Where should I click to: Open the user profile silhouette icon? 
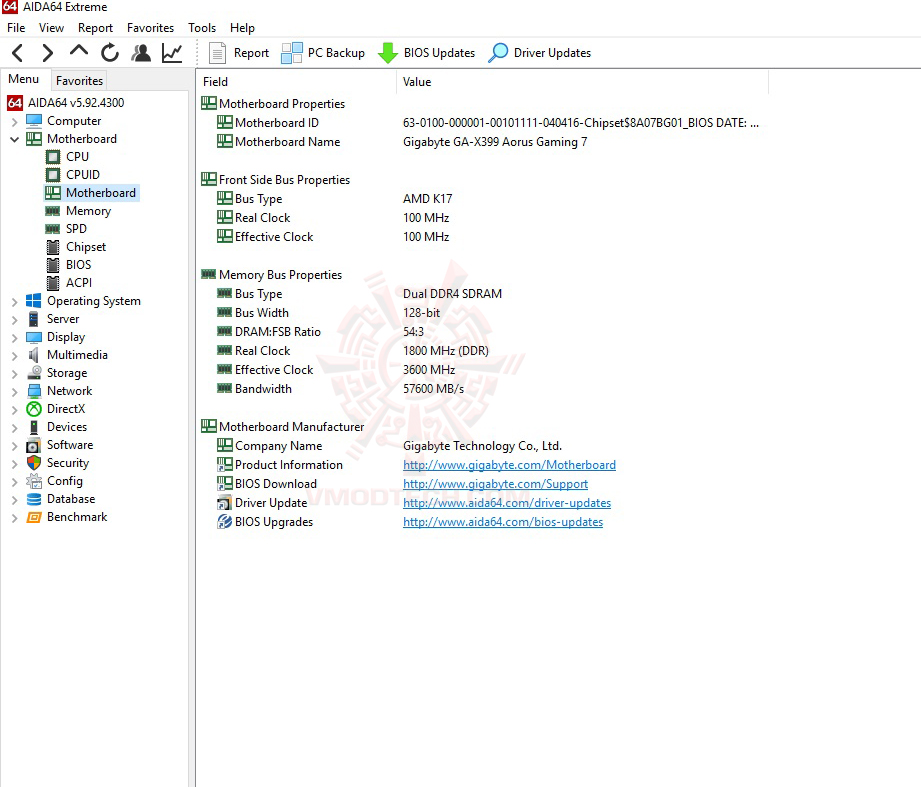(x=141, y=53)
